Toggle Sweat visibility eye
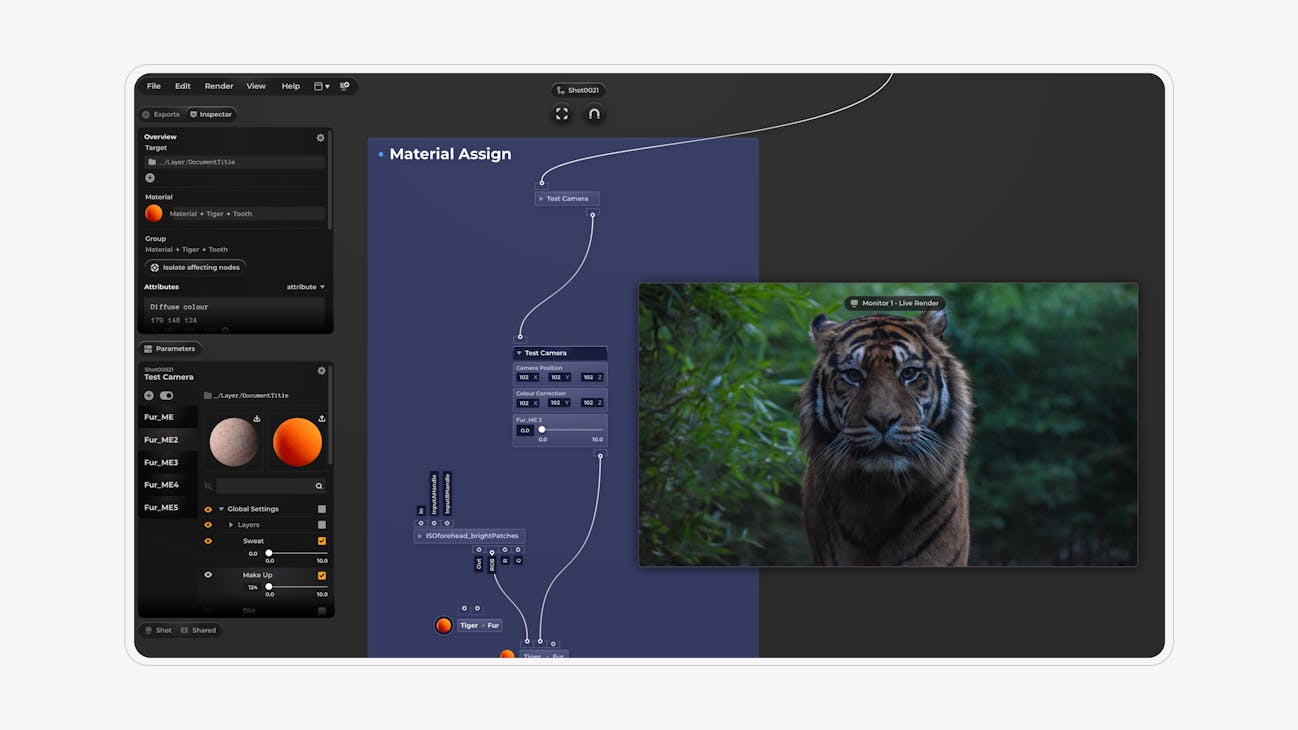The width and height of the screenshot is (1298, 730). [208, 541]
